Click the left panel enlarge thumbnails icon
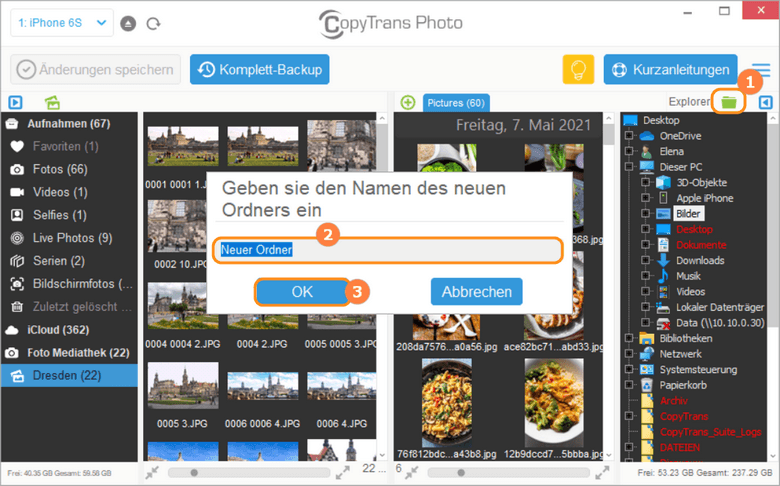Screen dimensions: 780x486 click(343, 473)
